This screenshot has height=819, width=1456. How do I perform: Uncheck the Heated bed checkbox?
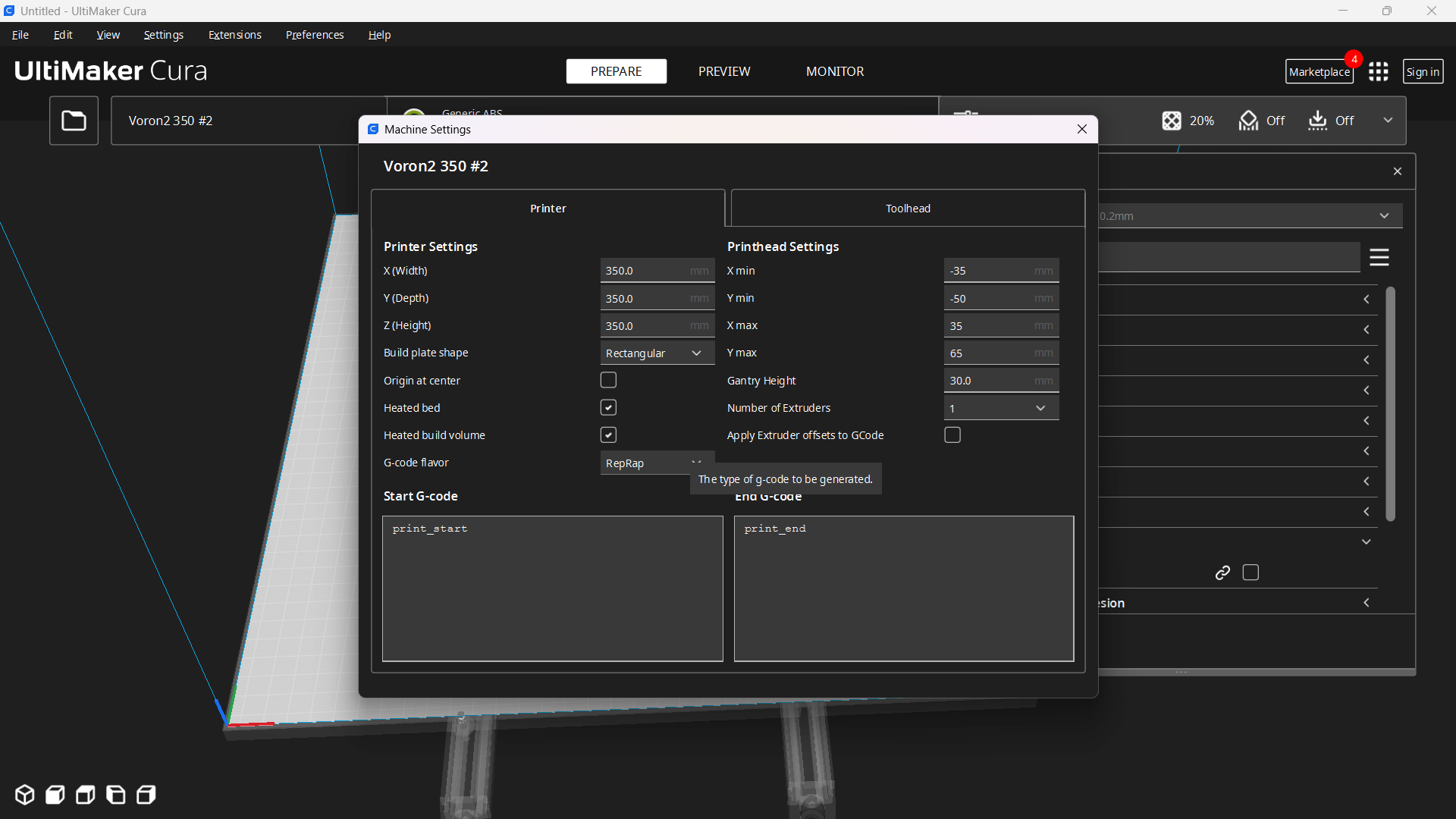(x=608, y=407)
